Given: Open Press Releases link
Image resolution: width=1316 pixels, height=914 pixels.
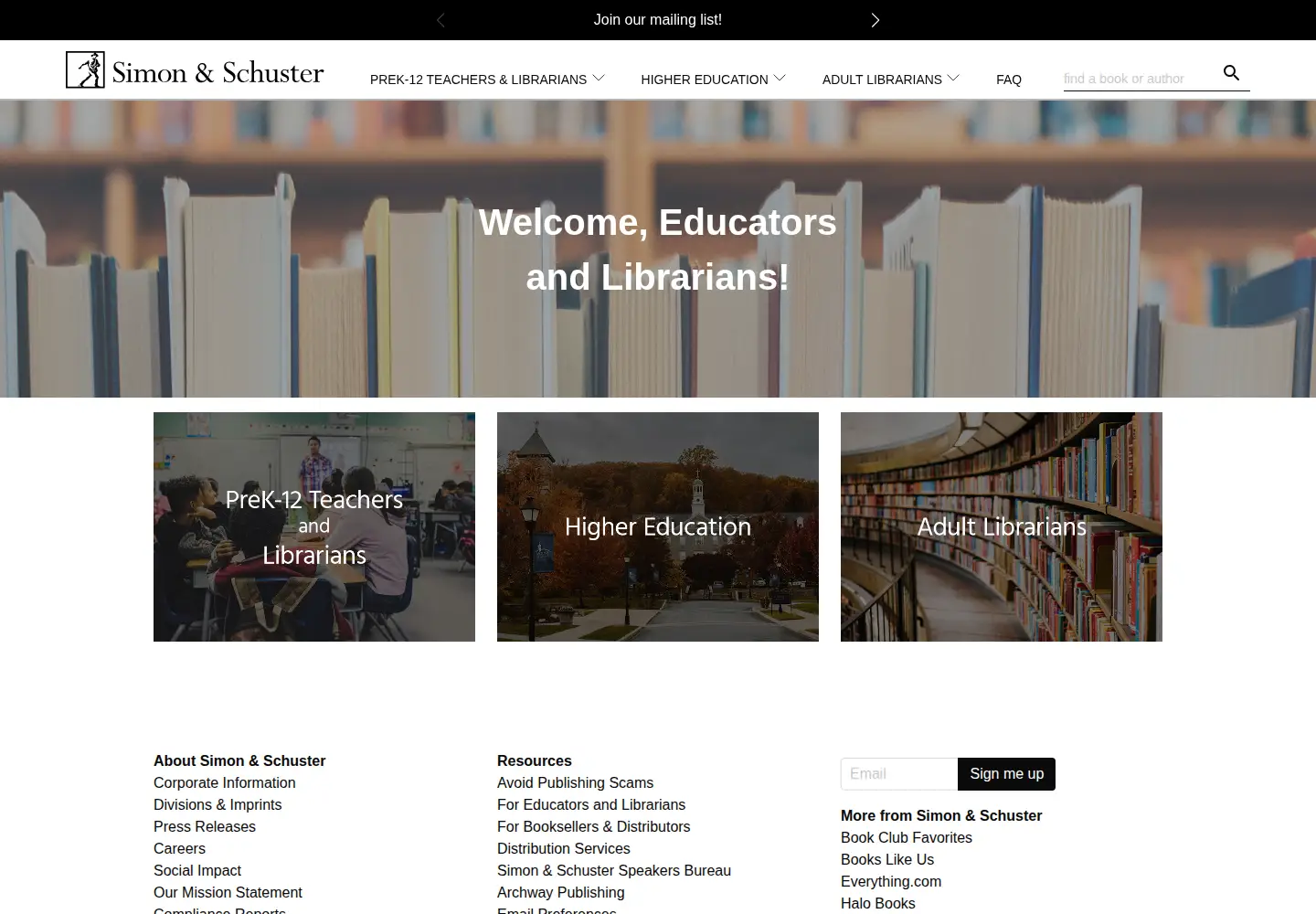Looking at the screenshot, I should tap(205, 827).
